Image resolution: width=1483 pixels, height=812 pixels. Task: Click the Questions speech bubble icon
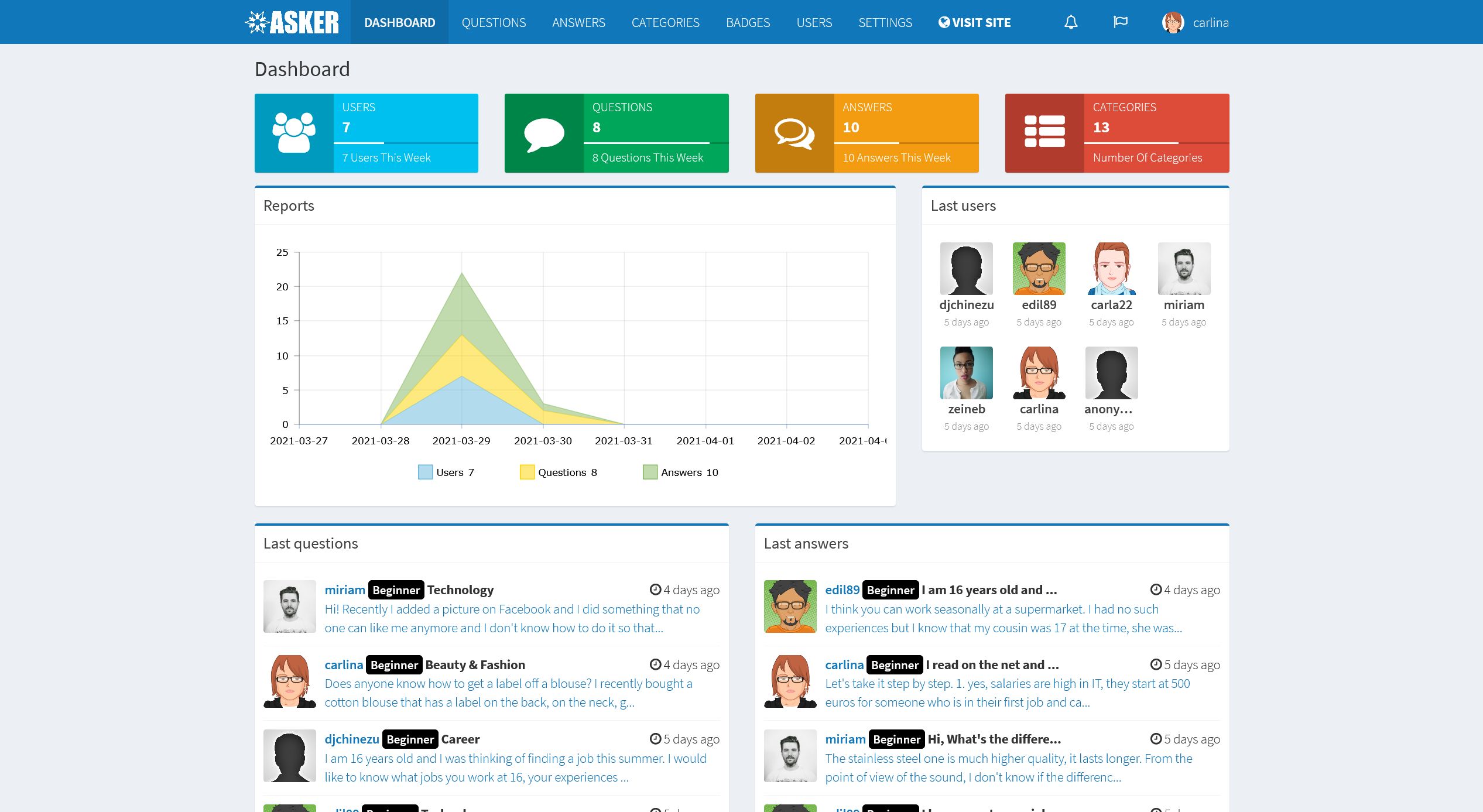(544, 134)
